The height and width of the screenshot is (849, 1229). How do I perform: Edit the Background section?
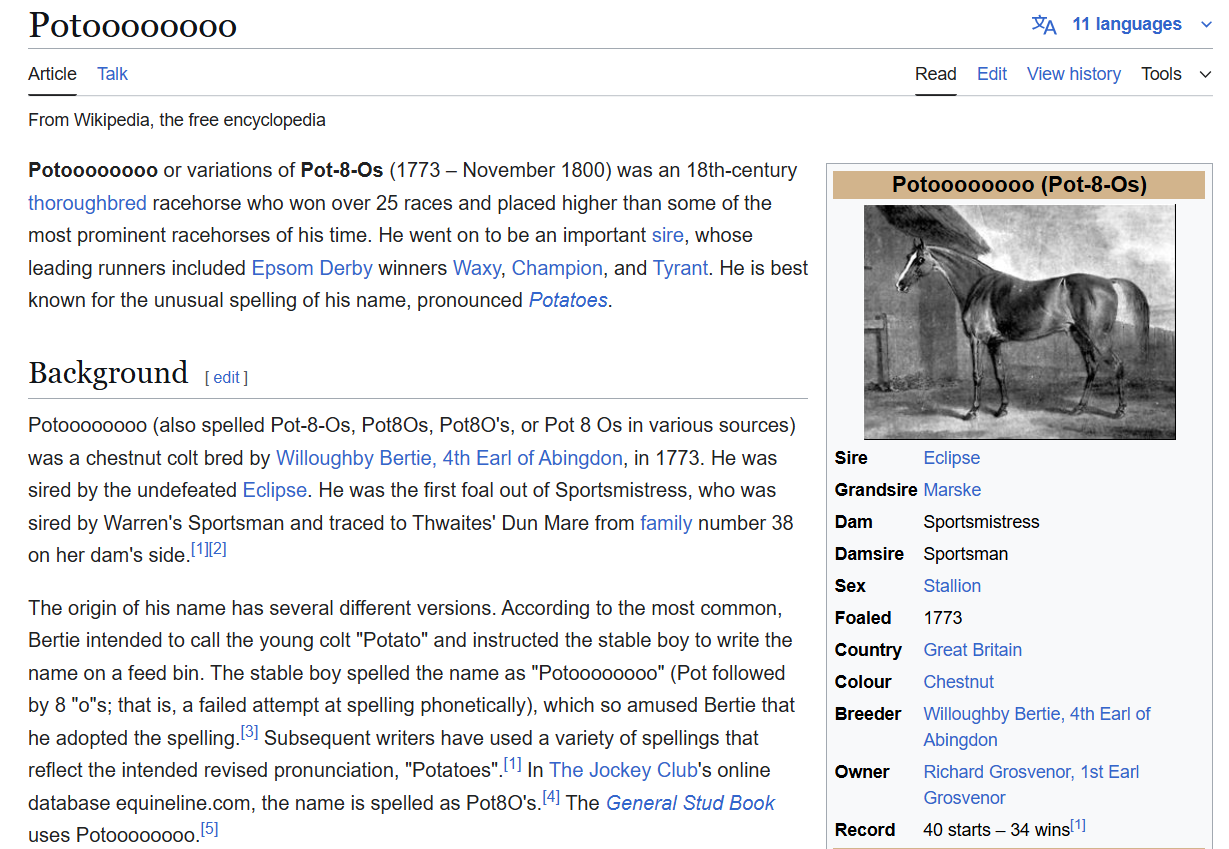click(227, 377)
